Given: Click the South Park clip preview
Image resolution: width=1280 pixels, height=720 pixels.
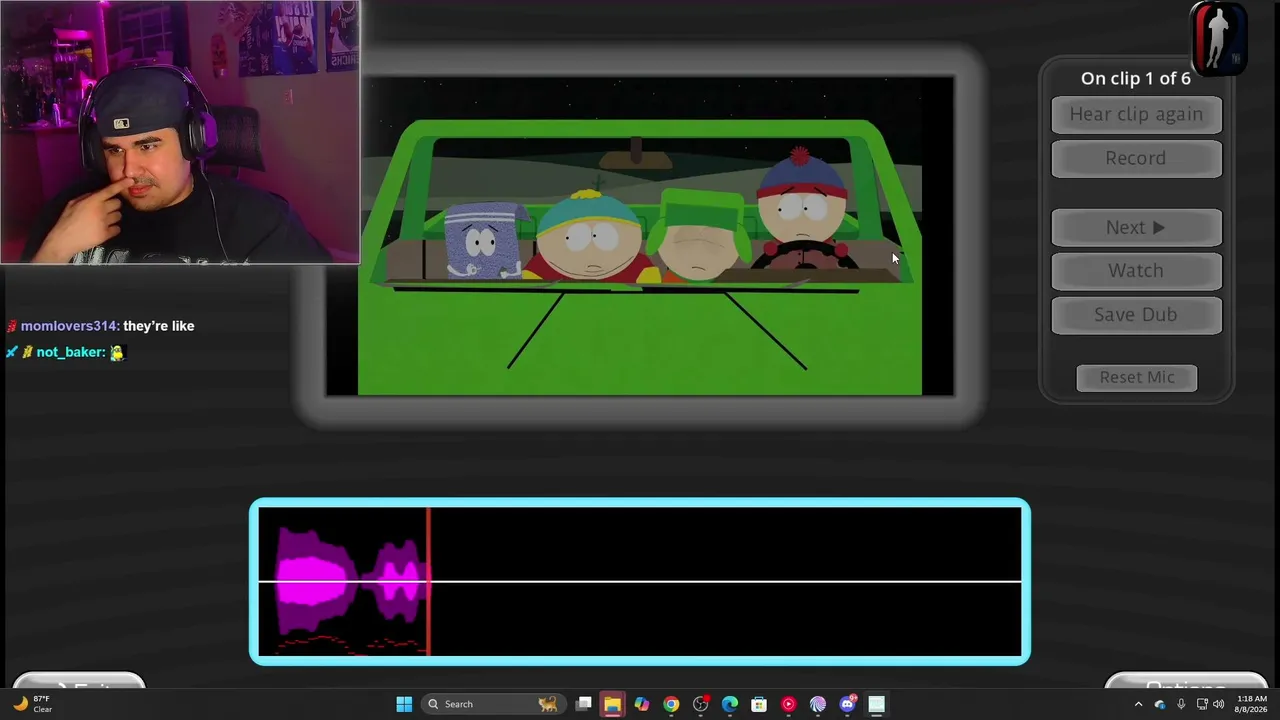Looking at the screenshot, I should pyautogui.click(x=640, y=236).
